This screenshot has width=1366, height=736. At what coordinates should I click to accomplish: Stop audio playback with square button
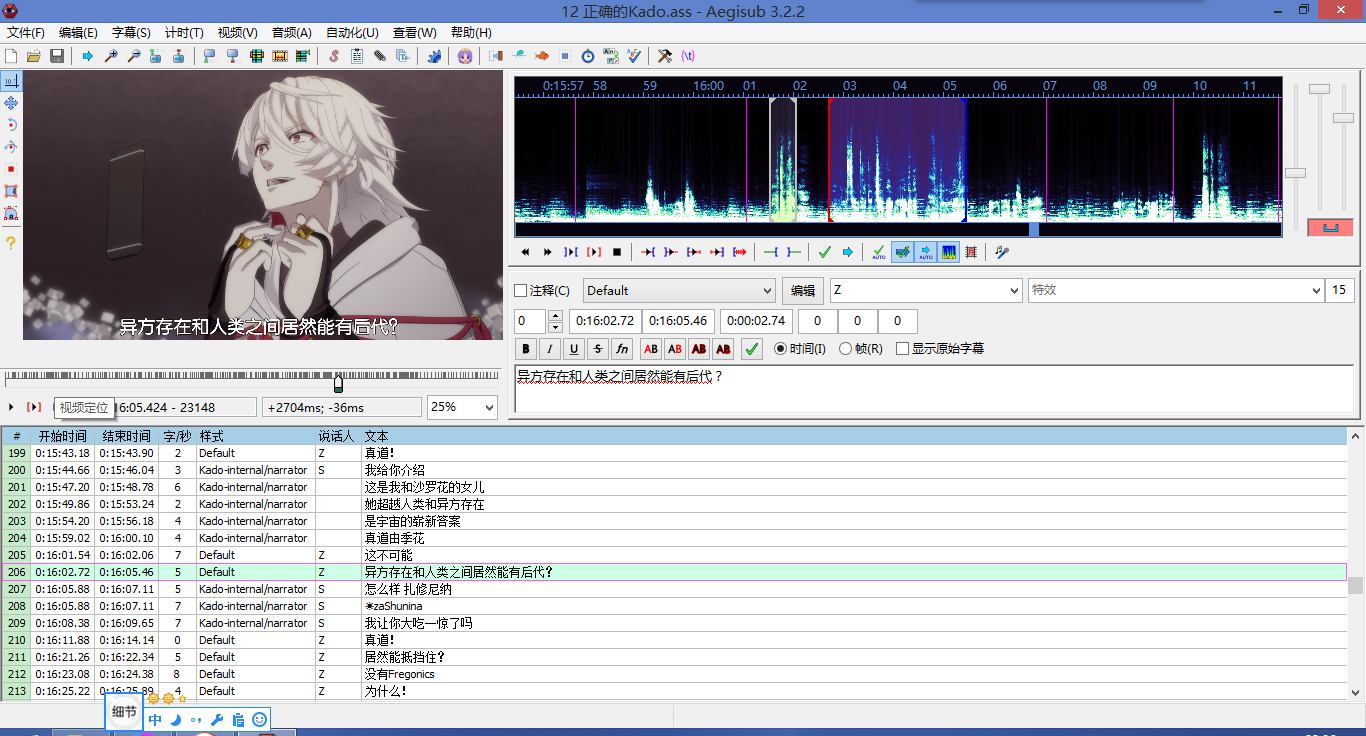click(617, 252)
